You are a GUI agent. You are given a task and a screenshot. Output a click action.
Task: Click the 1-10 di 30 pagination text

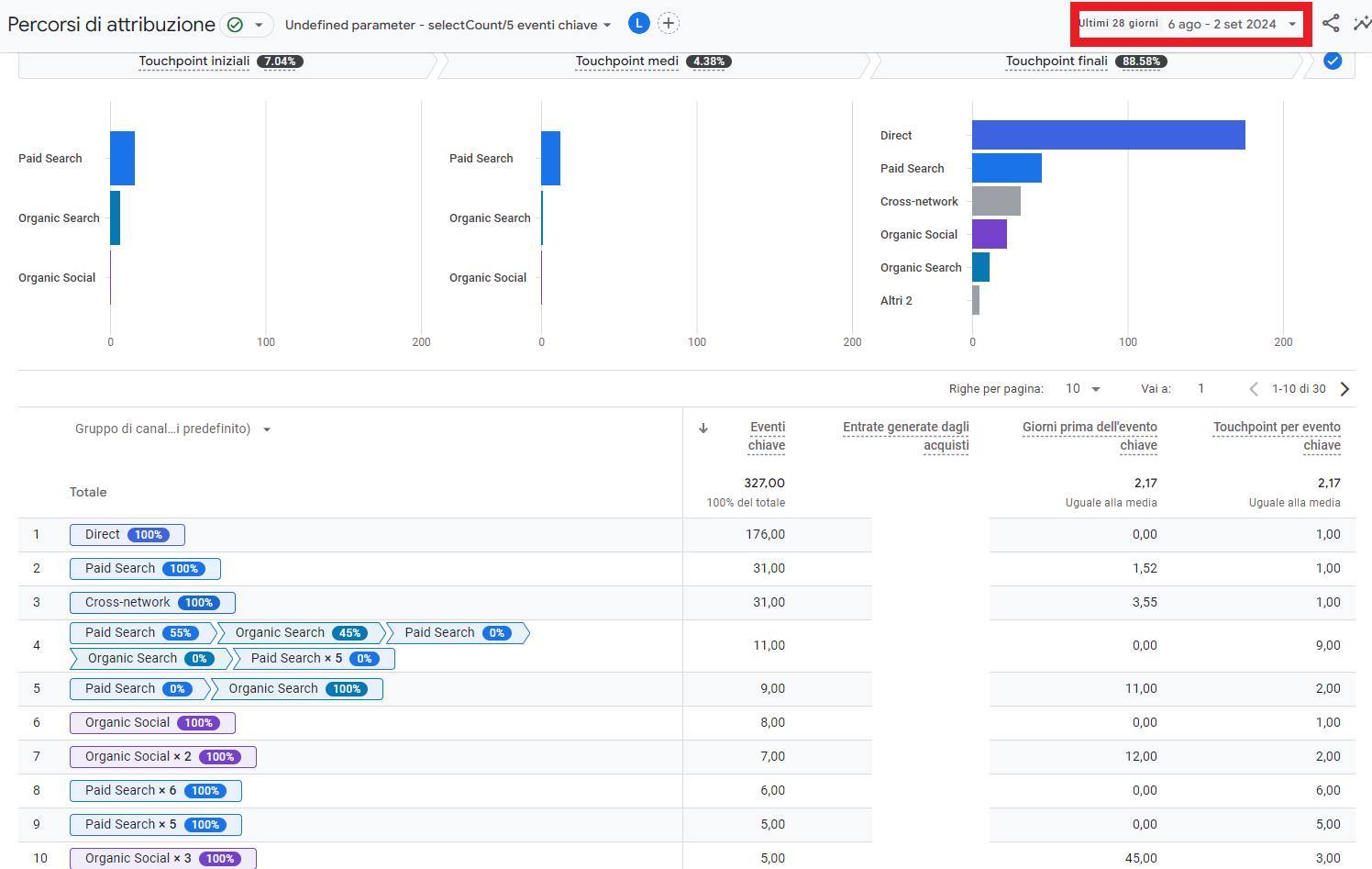click(x=1299, y=389)
